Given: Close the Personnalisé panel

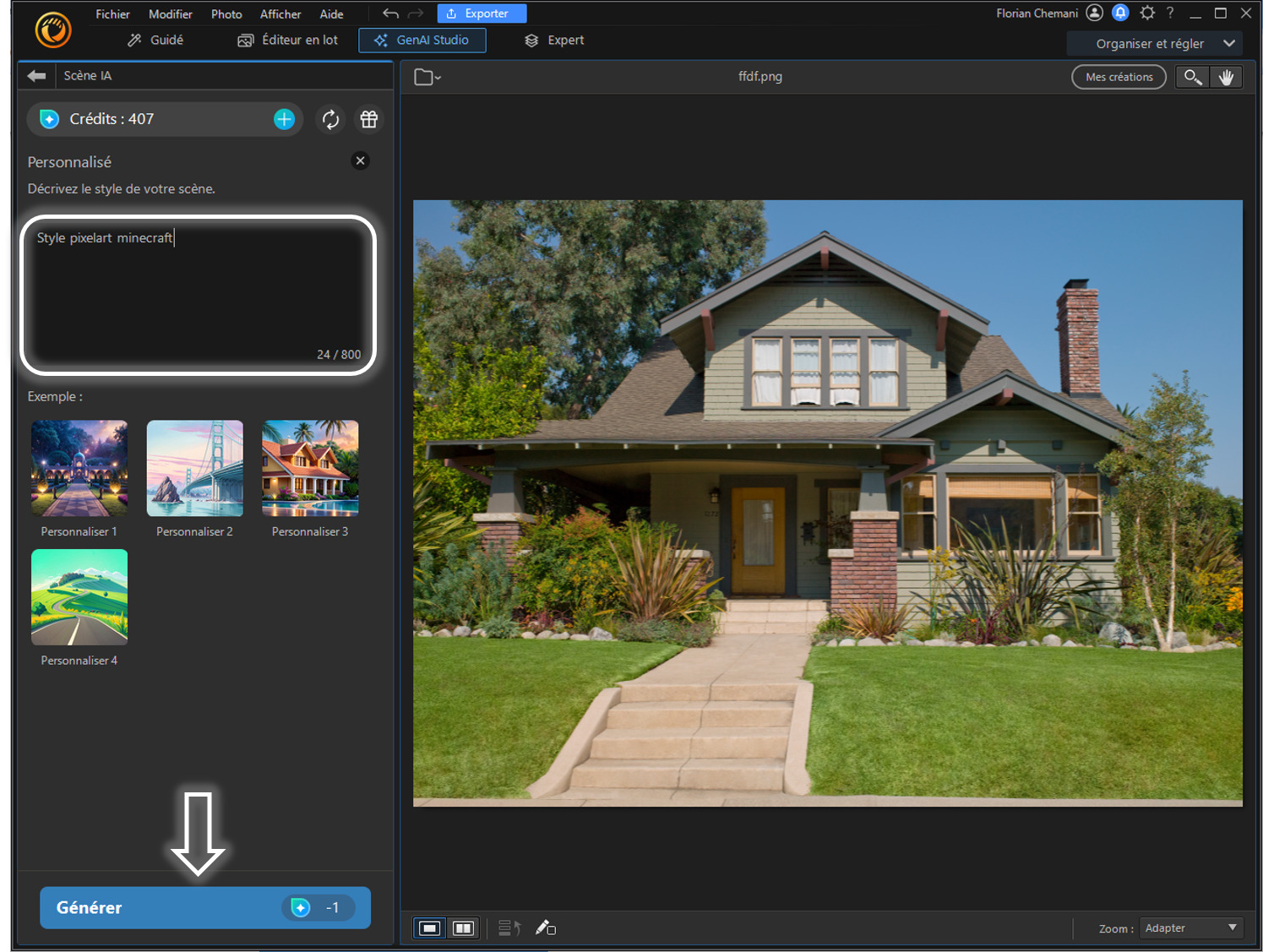Looking at the screenshot, I should [x=361, y=160].
